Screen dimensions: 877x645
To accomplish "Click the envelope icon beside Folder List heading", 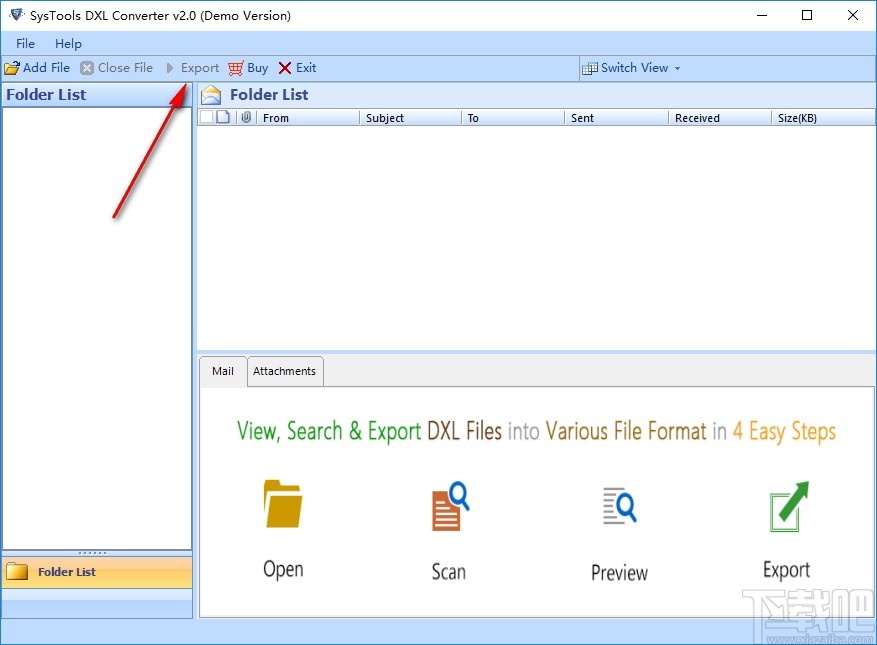I will (x=211, y=95).
